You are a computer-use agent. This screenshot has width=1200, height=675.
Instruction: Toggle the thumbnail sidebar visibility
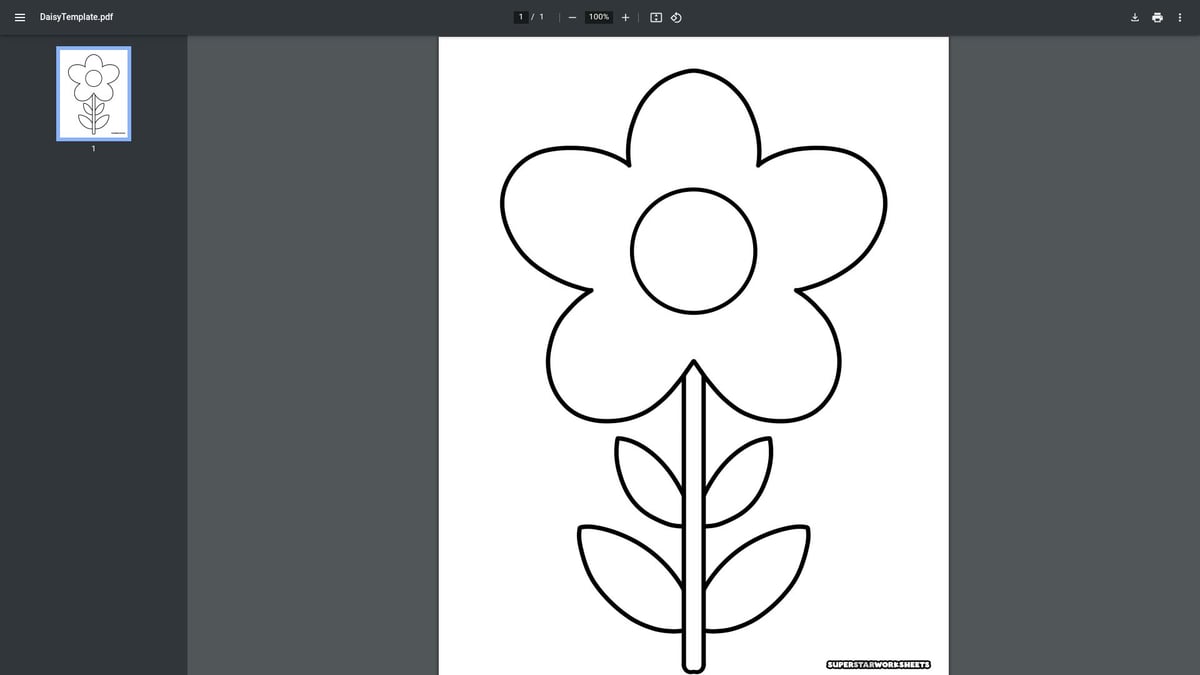tap(20, 17)
